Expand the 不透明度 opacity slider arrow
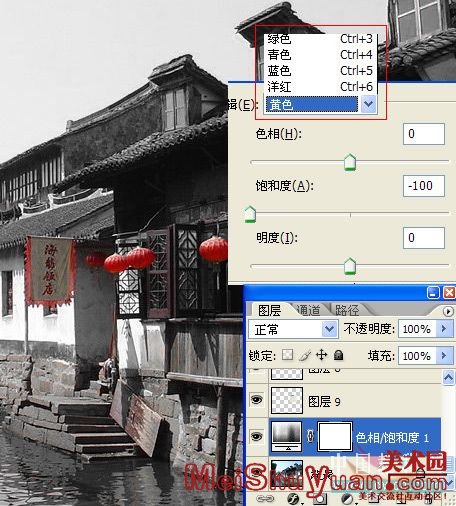The height and width of the screenshot is (506, 456). pos(444,329)
